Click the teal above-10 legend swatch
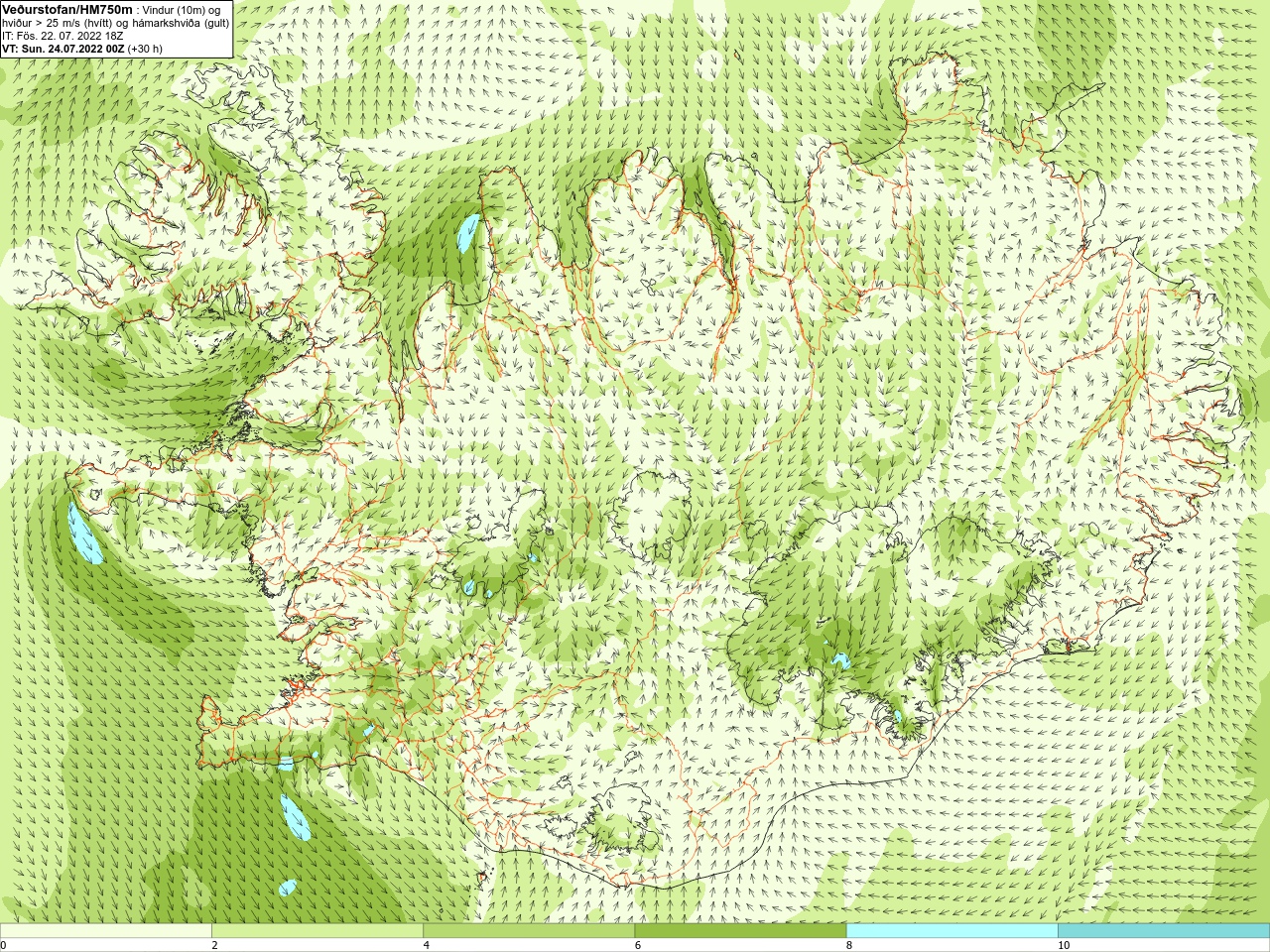The image size is (1270, 952). pyautogui.click(x=1164, y=931)
